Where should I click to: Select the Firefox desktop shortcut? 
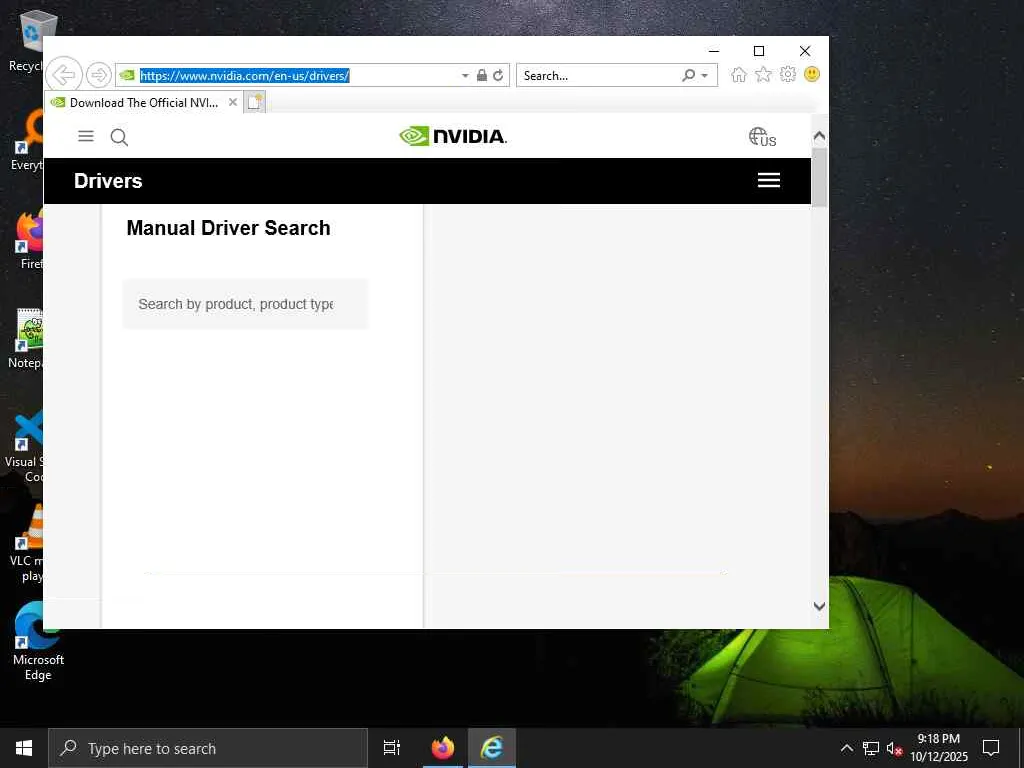coord(29,240)
